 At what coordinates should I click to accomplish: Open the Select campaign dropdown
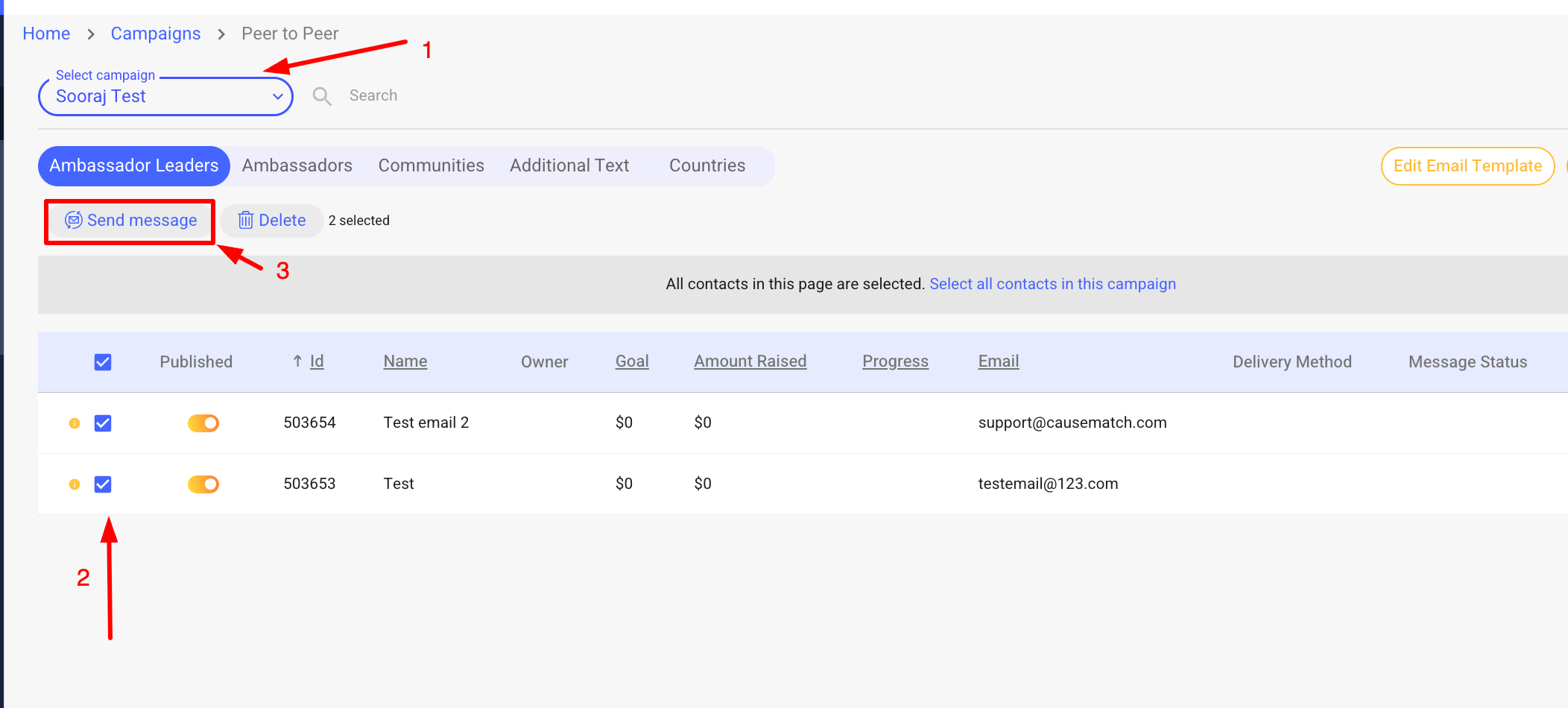tap(165, 97)
